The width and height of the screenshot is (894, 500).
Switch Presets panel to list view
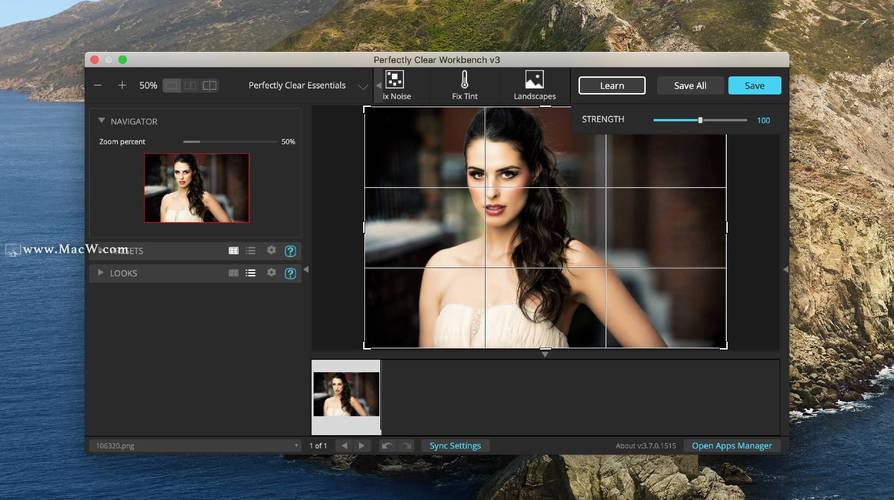251,251
